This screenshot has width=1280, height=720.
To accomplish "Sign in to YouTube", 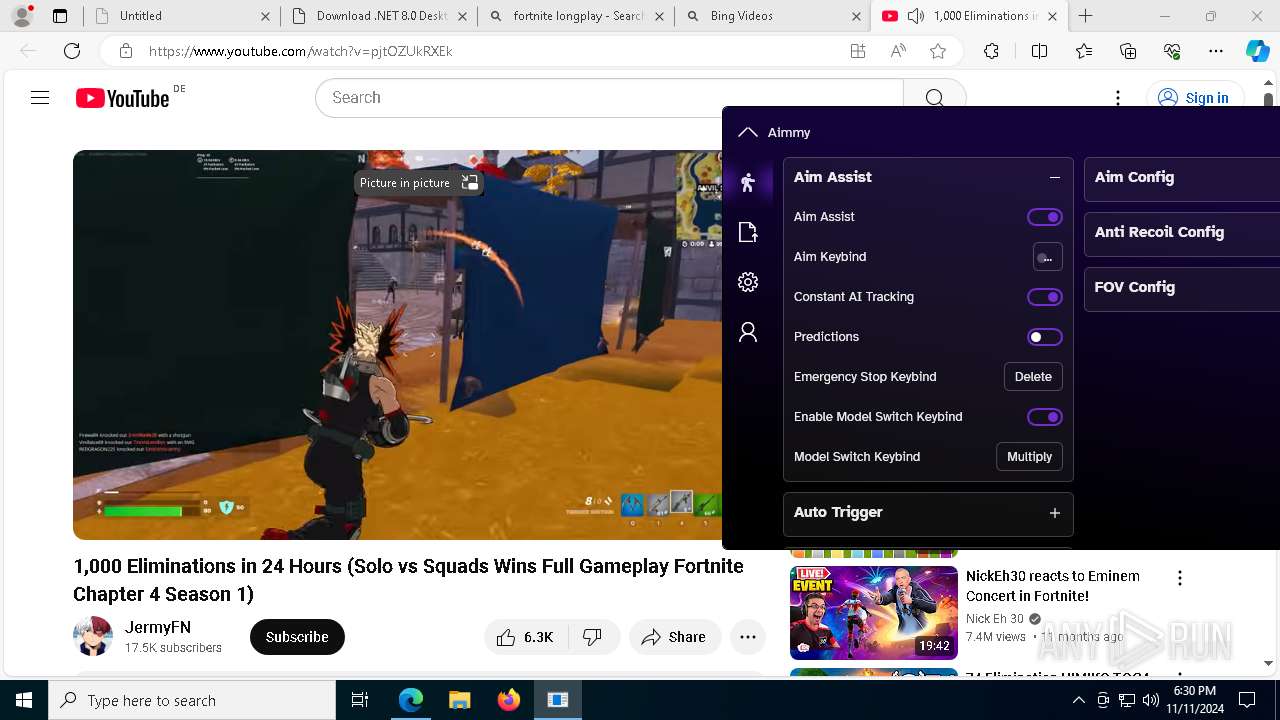I will pos(1193,98).
